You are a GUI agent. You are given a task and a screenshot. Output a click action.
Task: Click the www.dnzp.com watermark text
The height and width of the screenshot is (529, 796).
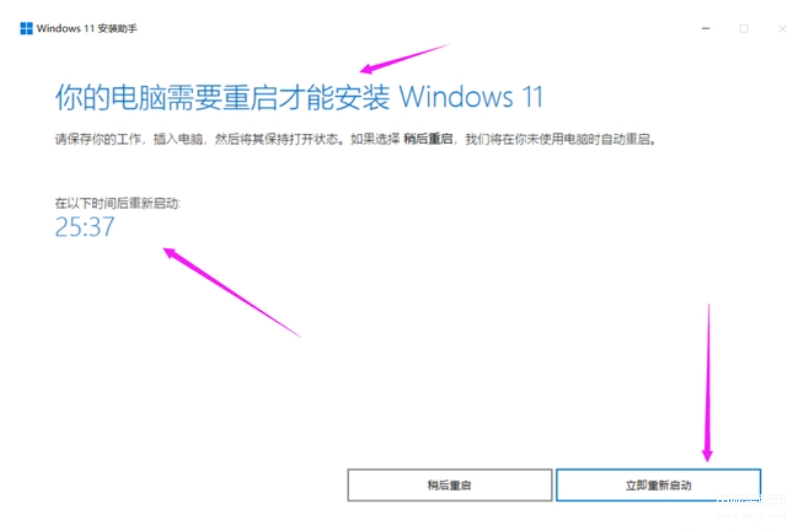click(751, 515)
